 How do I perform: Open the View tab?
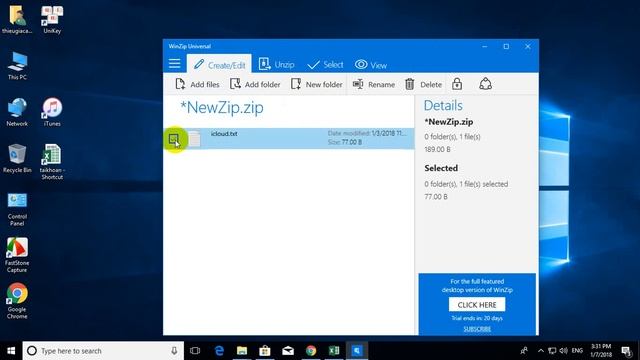371,65
